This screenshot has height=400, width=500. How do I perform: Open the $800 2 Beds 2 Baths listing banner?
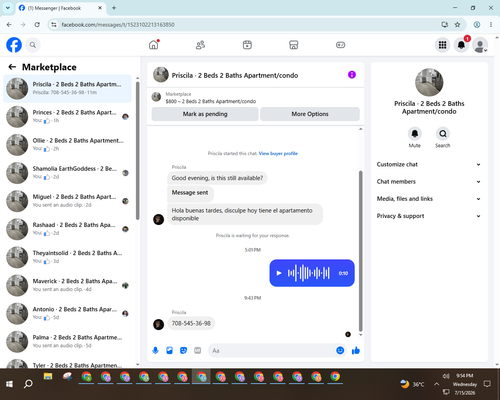[x=255, y=97]
